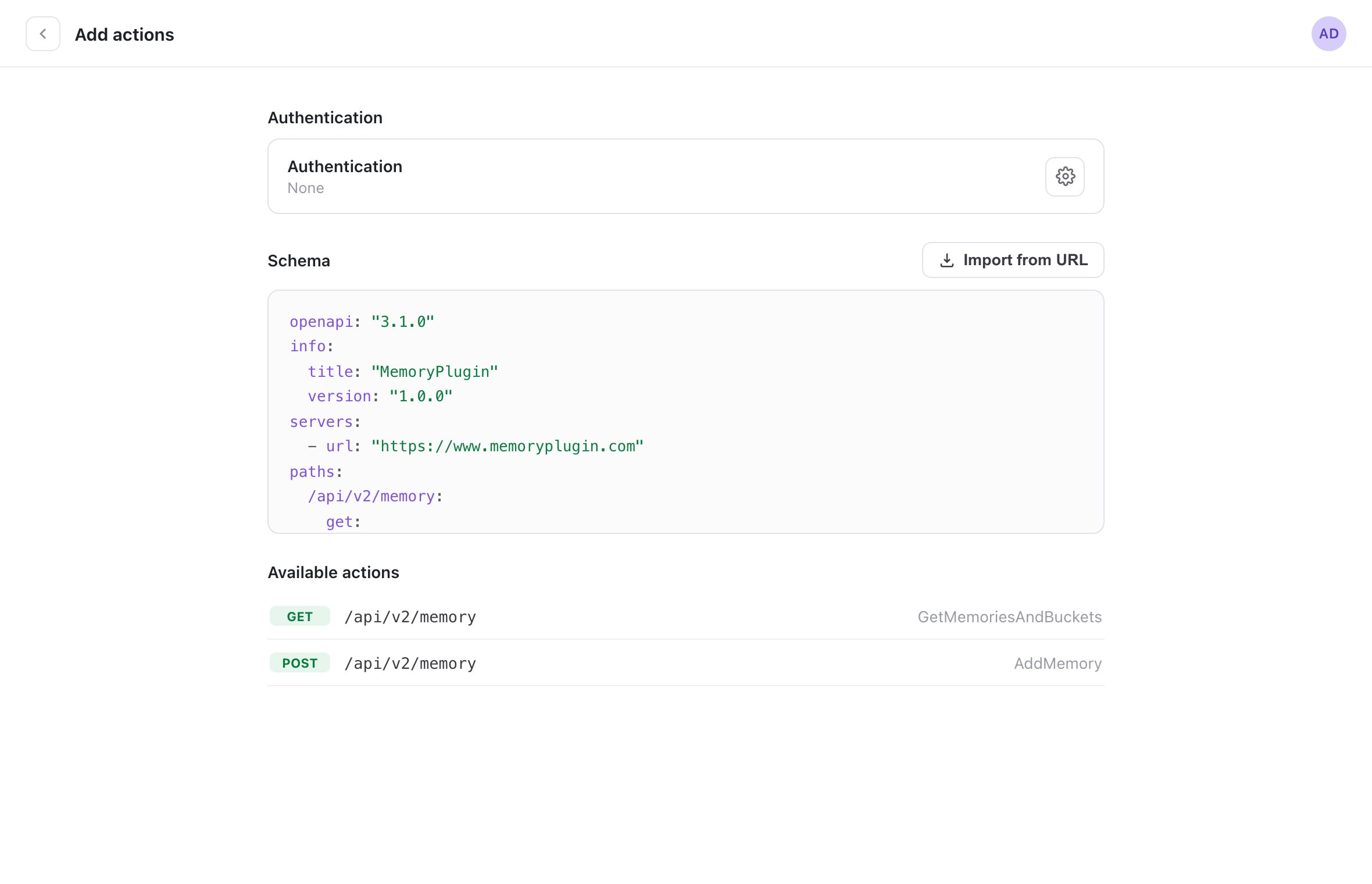Click the Add actions page title
This screenshot has height=884, width=1372.
click(124, 34)
